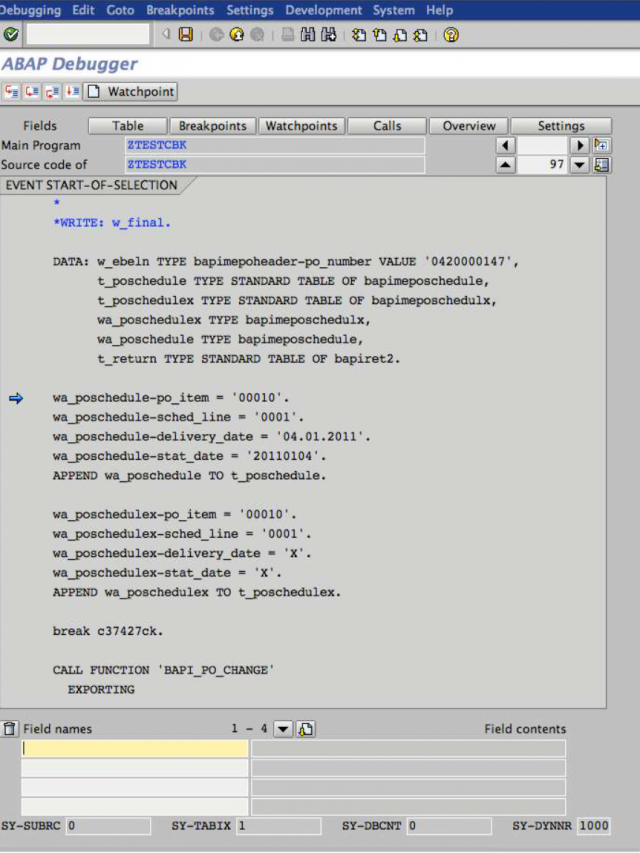Click the left triangle toolbar arrow near command field
This screenshot has height=853, width=640.
(x=165, y=34)
